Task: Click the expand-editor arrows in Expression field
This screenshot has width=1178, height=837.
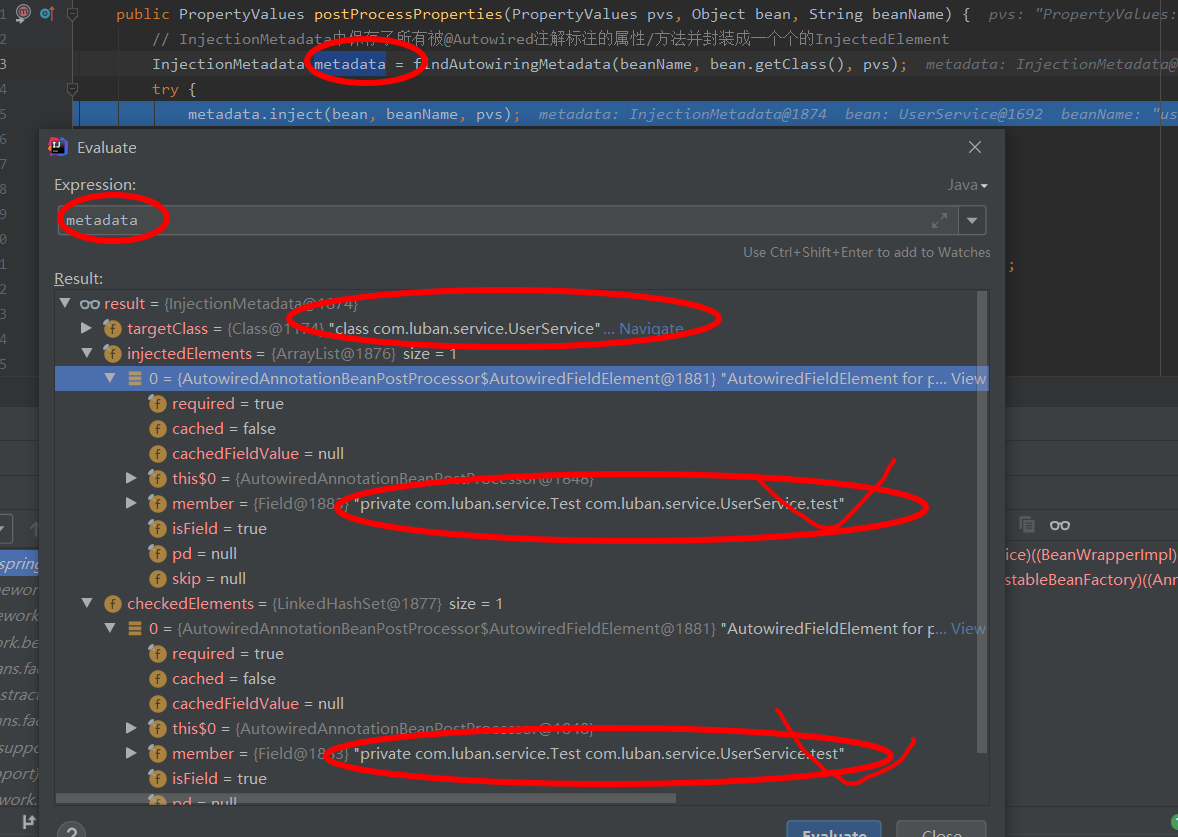Action: point(939,220)
